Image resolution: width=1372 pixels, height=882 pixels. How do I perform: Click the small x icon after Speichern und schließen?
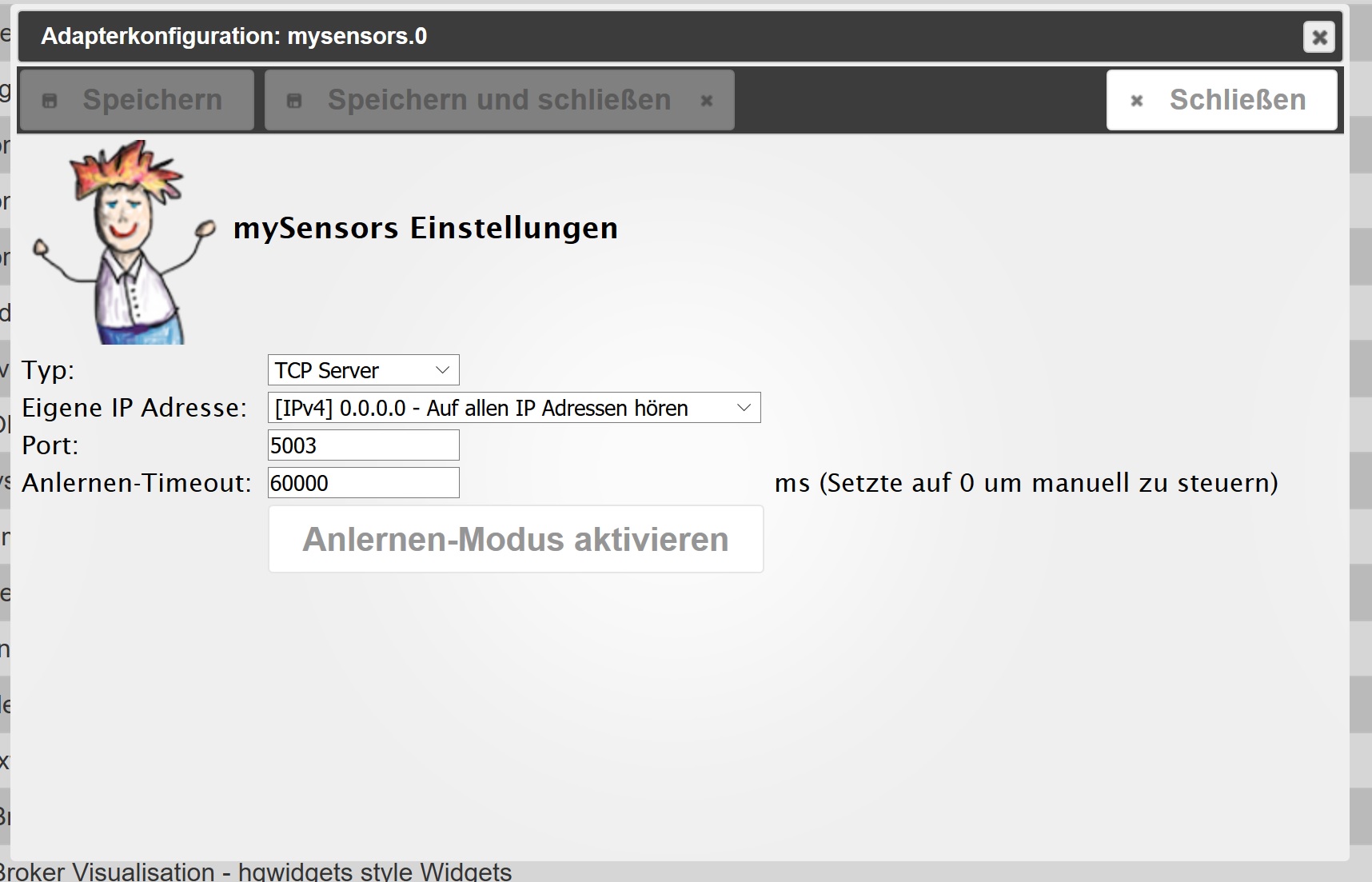click(706, 101)
